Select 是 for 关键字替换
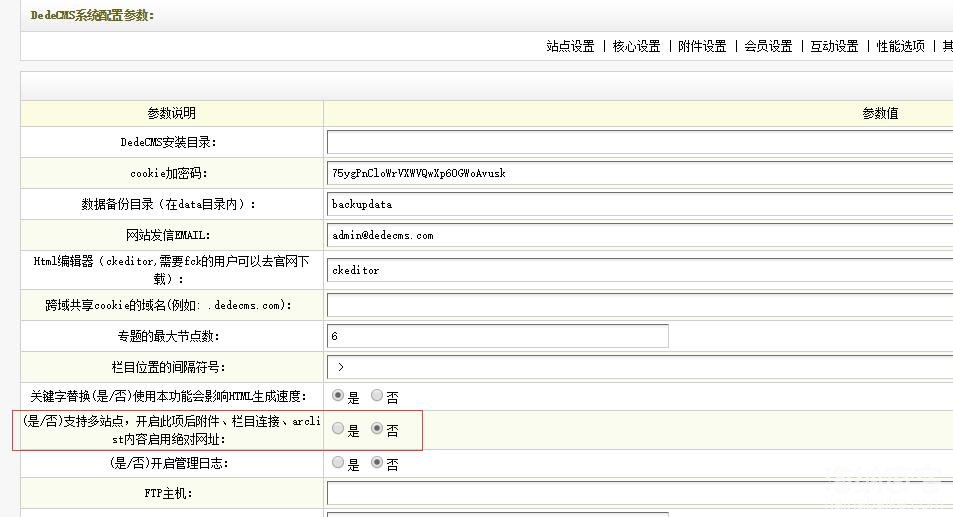 pos(338,395)
